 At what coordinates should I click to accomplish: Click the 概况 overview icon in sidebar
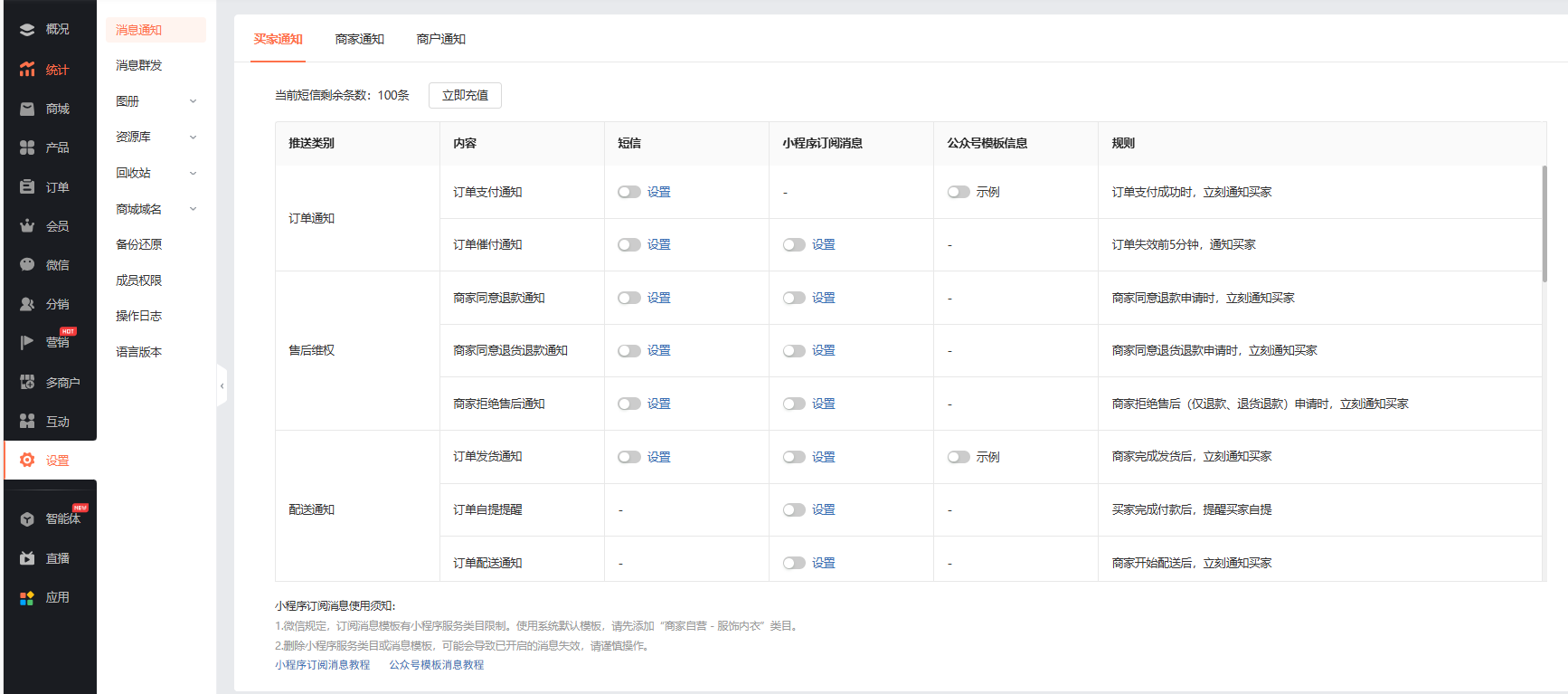(x=27, y=30)
